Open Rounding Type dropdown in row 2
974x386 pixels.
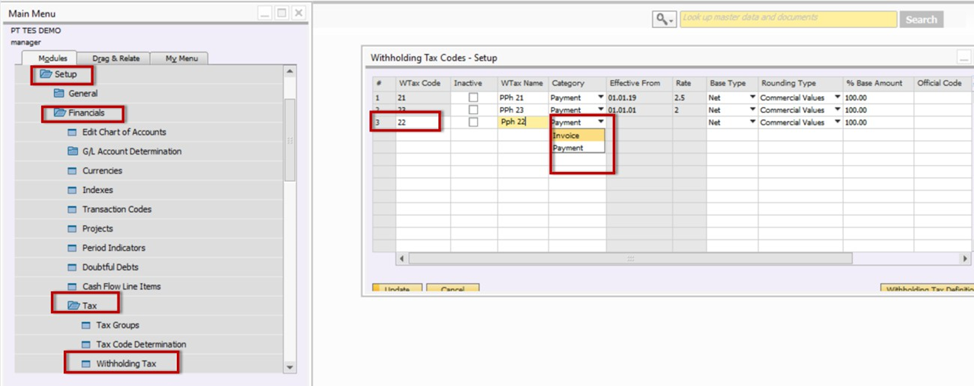[x=837, y=110]
